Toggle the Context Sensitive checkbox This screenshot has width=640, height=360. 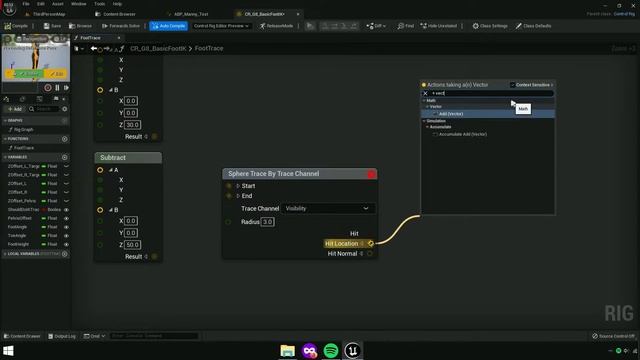pos(513,85)
